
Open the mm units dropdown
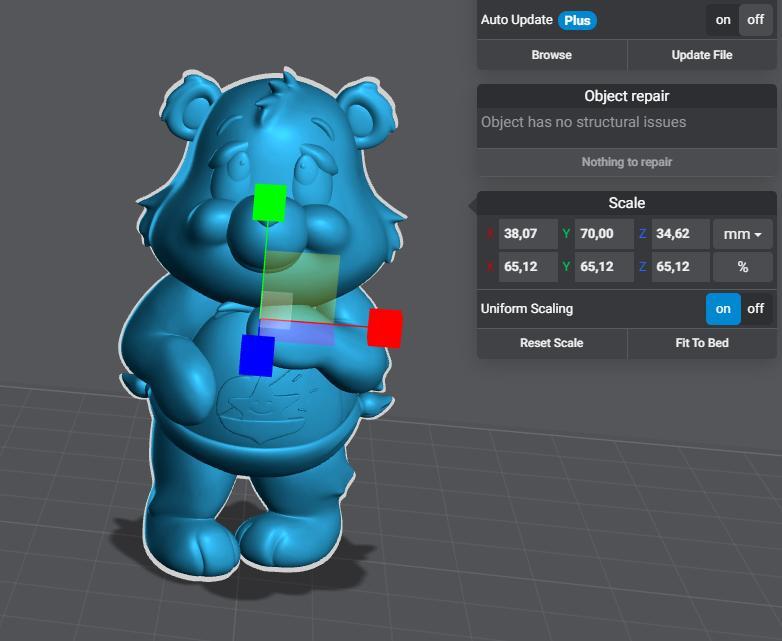[743, 234]
